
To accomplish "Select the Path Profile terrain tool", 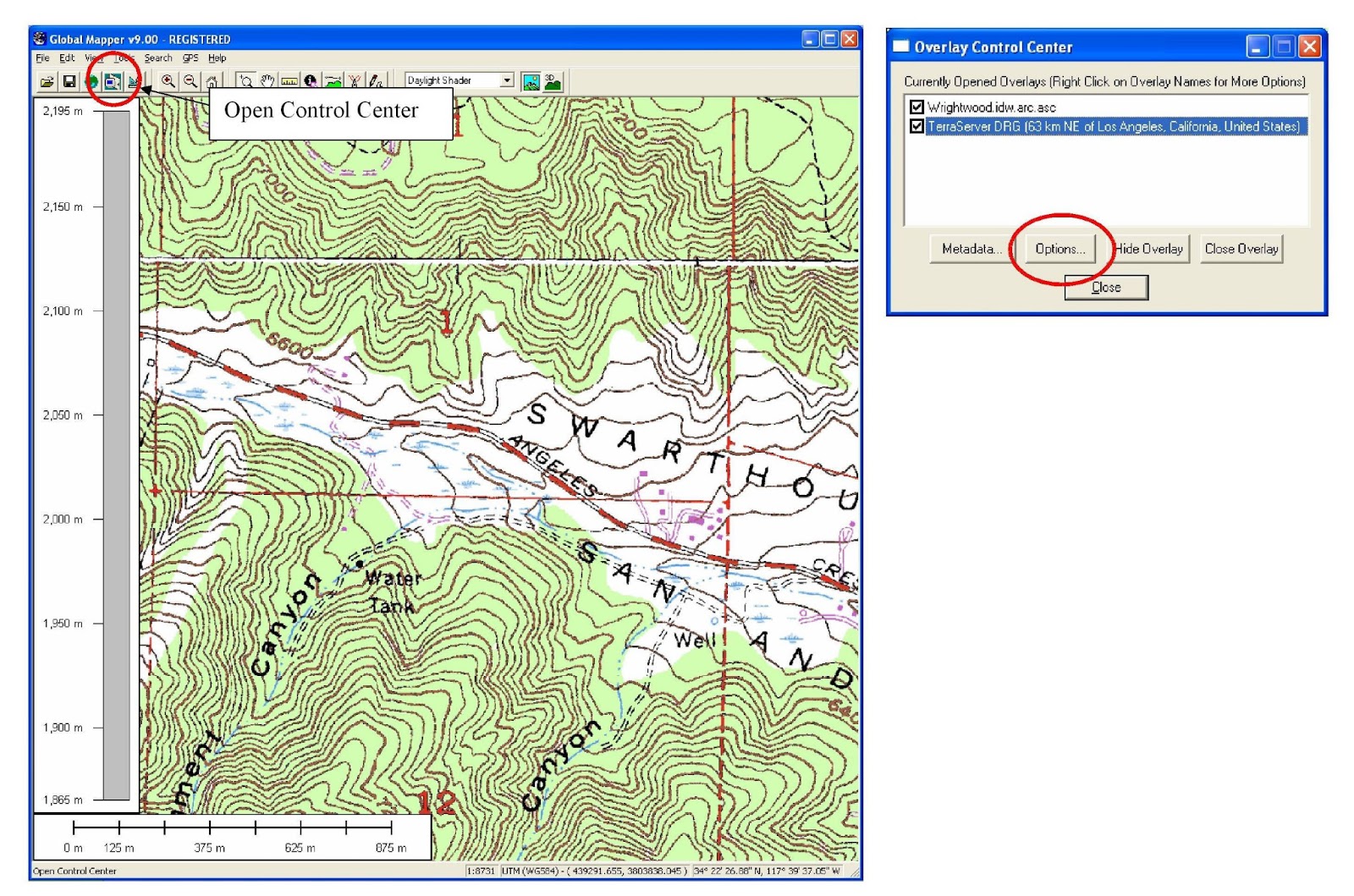I will click(333, 80).
